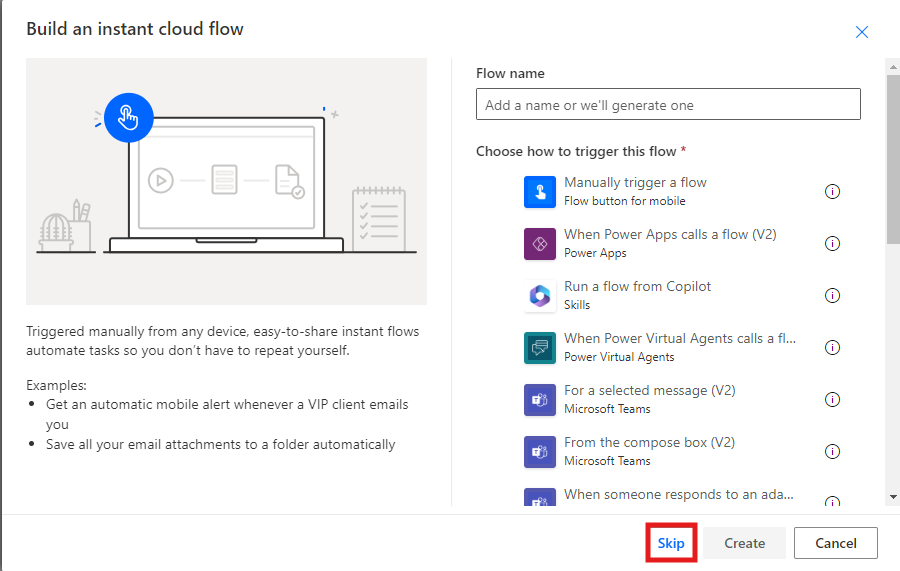Click the "Skills" subtitle text
900x571 pixels.
[577, 305]
